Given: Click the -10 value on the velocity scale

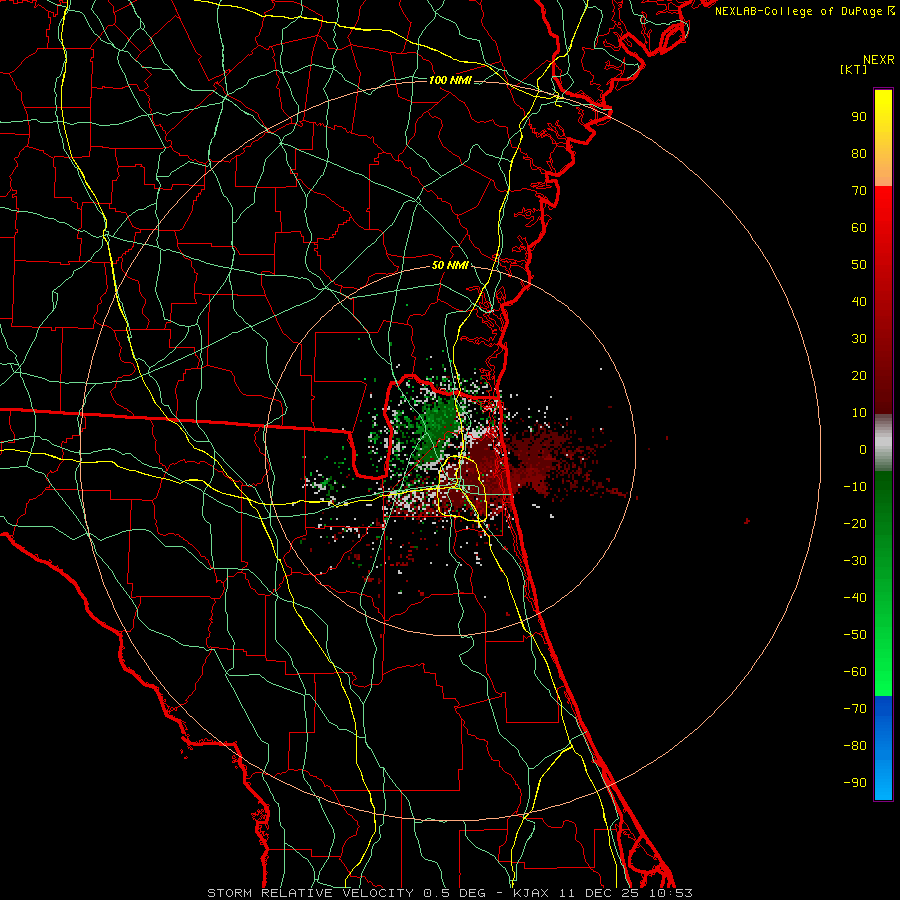Looking at the screenshot, I should point(855,487).
